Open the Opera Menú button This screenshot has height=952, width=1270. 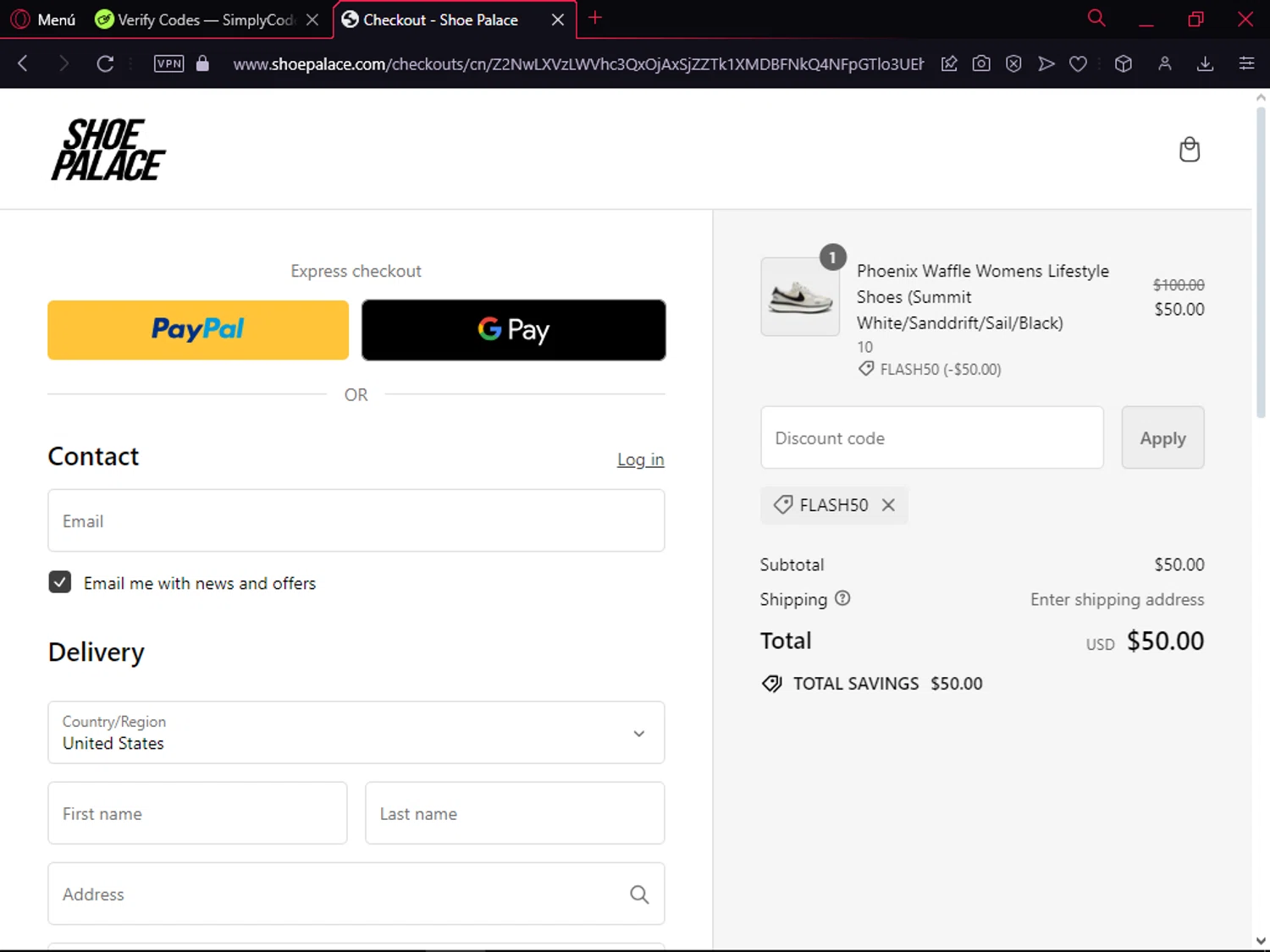tap(44, 19)
